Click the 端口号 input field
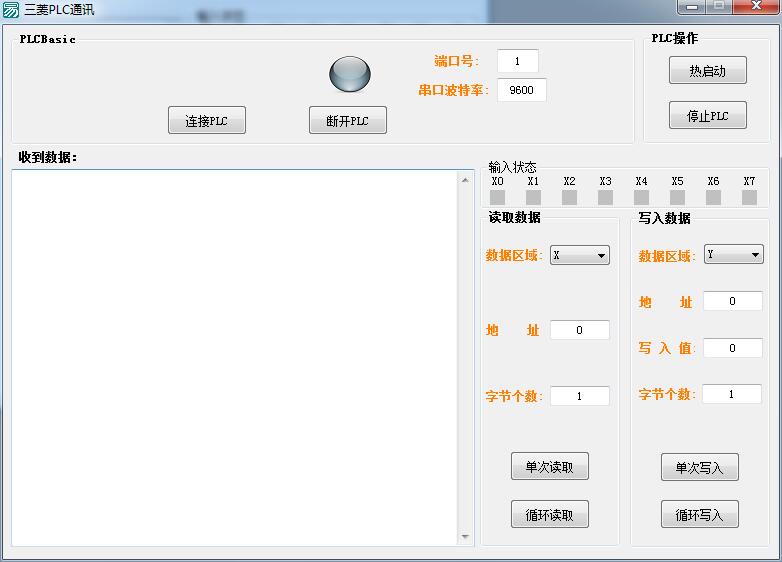Screen dimensions: 782x562 [518, 61]
